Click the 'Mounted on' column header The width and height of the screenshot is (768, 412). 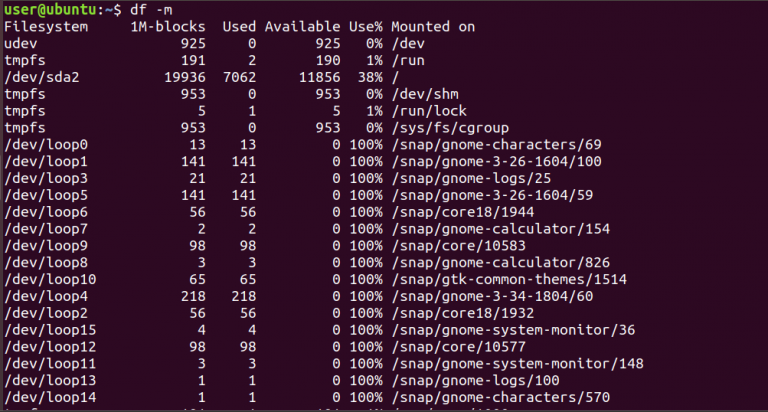tap(432, 27)
